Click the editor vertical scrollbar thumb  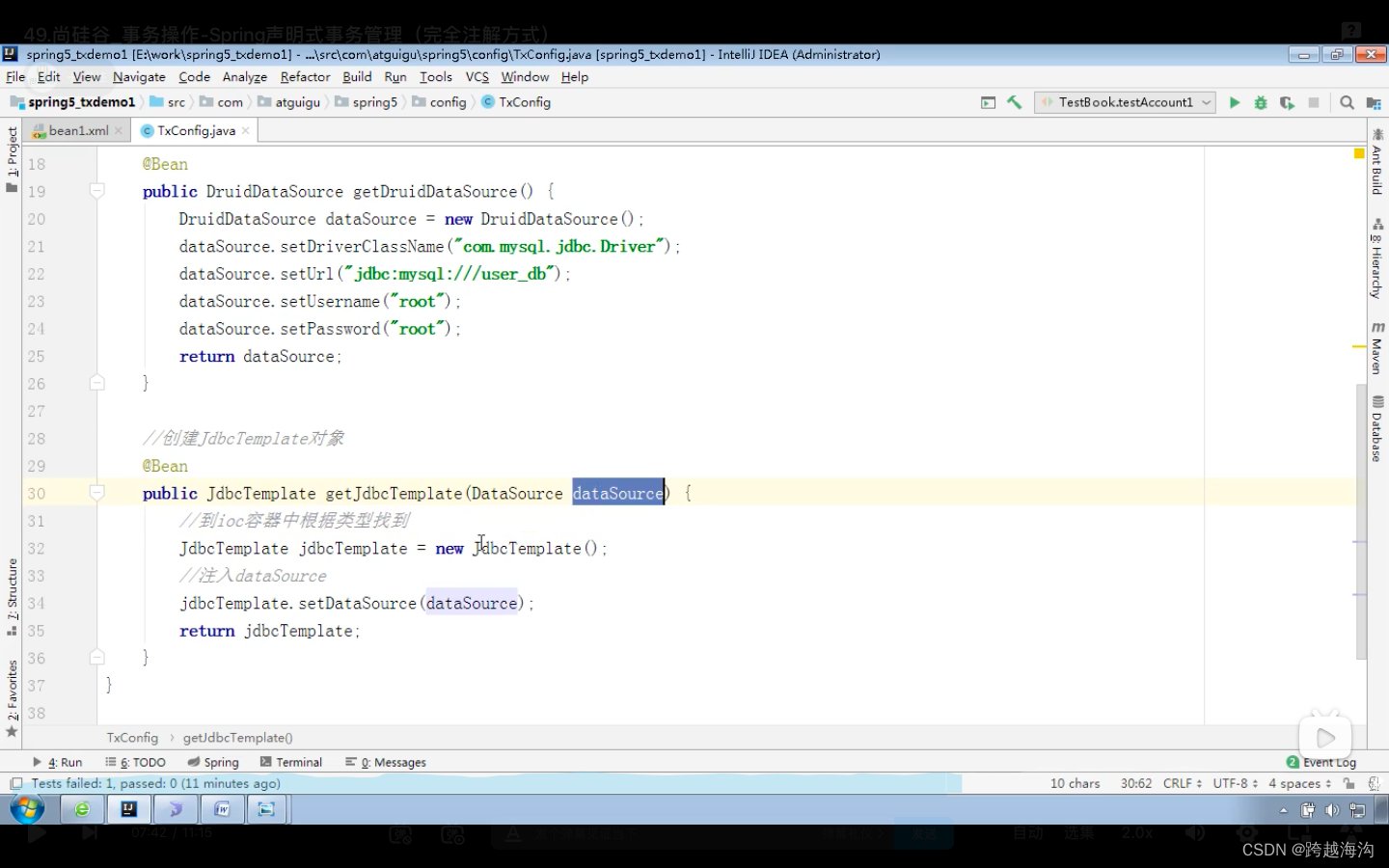[1361, 521]
